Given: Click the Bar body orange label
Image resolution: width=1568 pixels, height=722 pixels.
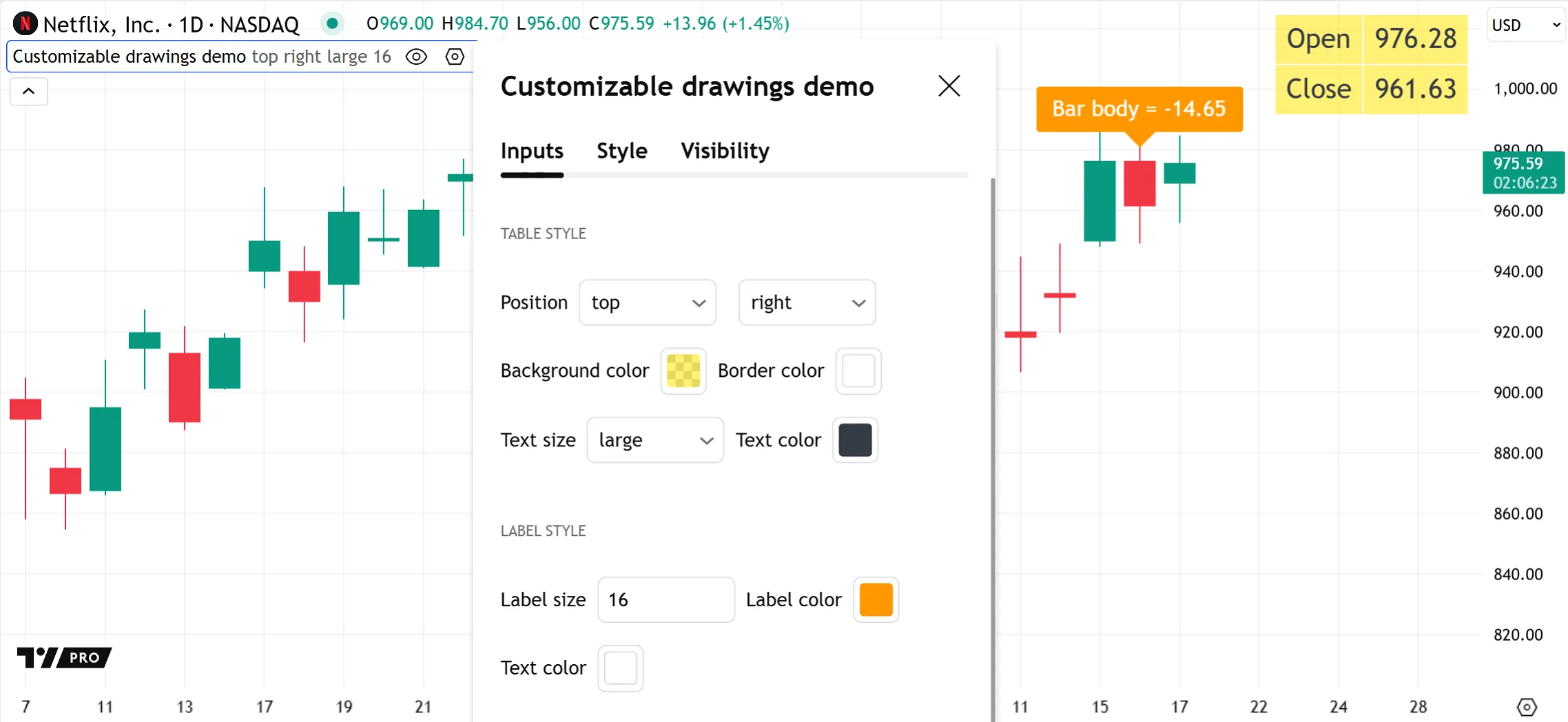Looking at the screenshot, I should tap(1139, 109).
